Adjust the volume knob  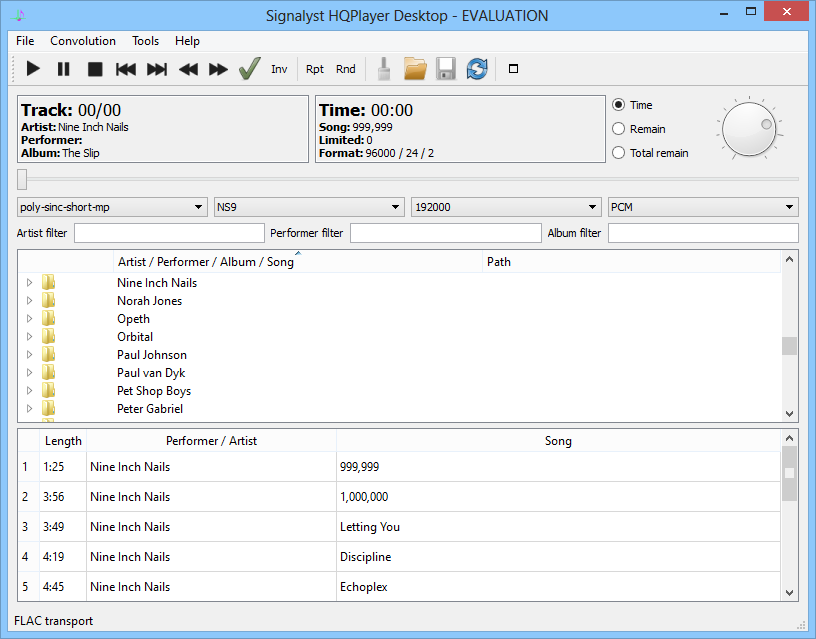coord(749,128)
